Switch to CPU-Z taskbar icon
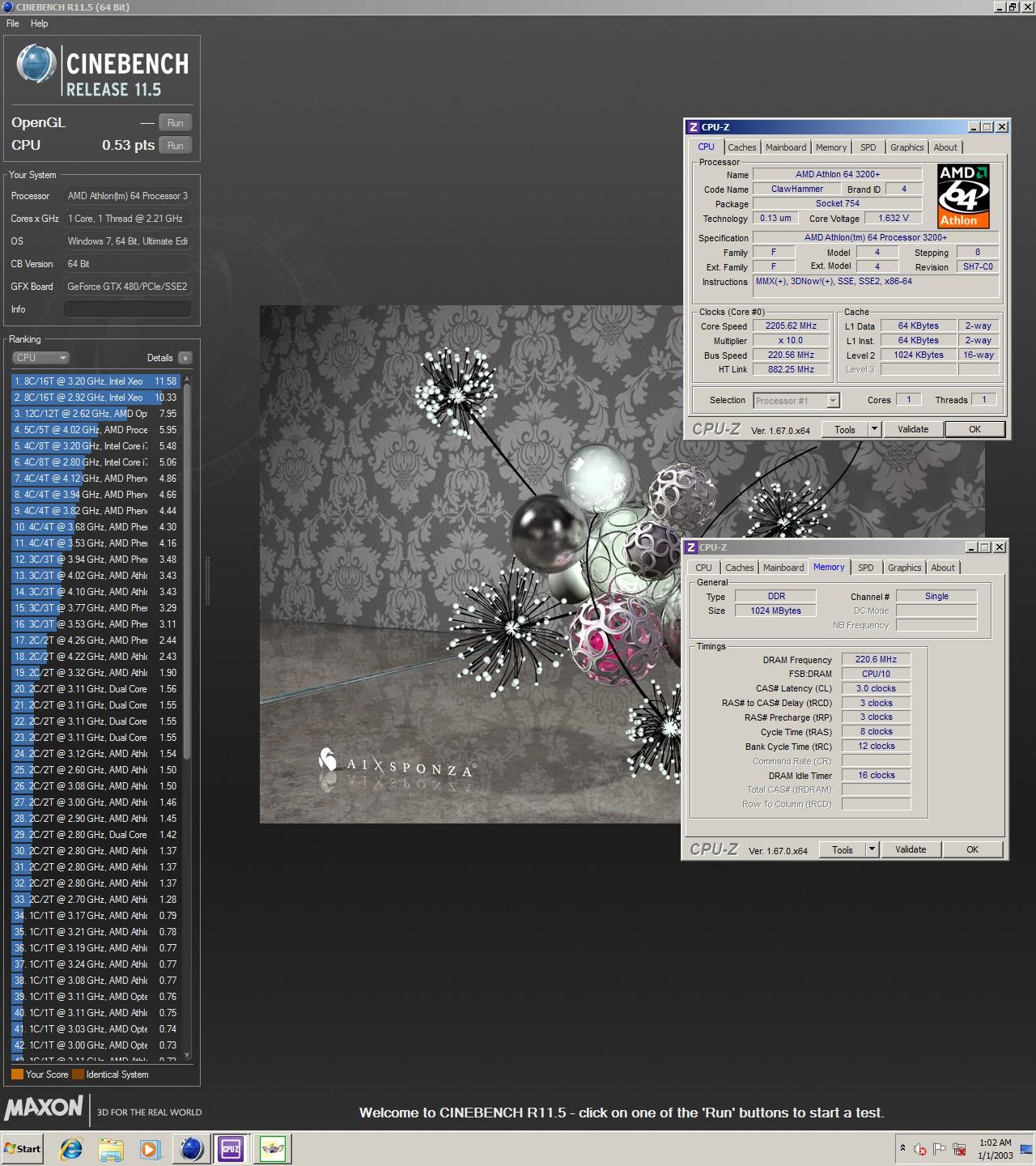The image size is (1036, 1166). [x=231, y=1148]
